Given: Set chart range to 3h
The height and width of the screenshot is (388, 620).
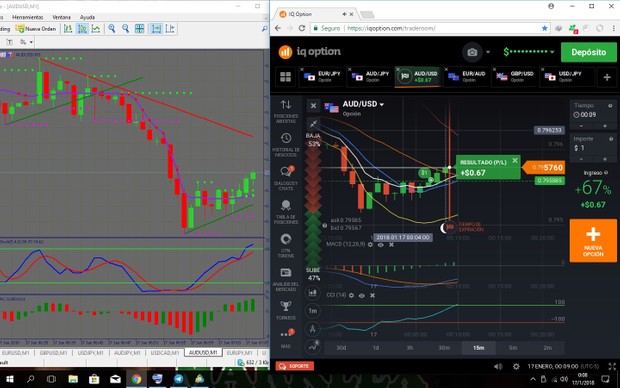Looking at the screenshot, I should (x=410, y=348).
